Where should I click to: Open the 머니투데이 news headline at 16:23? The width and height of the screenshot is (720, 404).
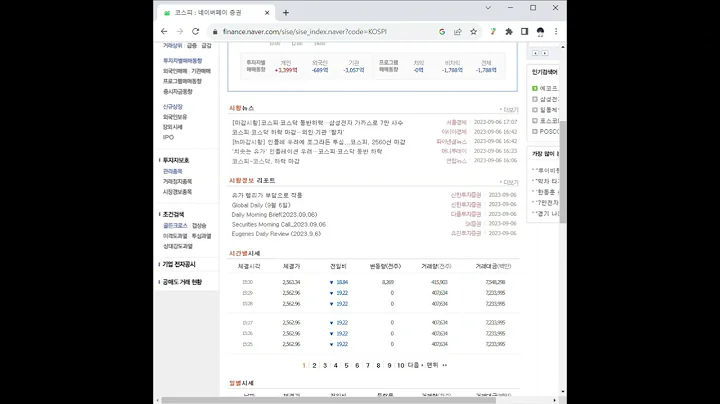[x=307, y=152]
